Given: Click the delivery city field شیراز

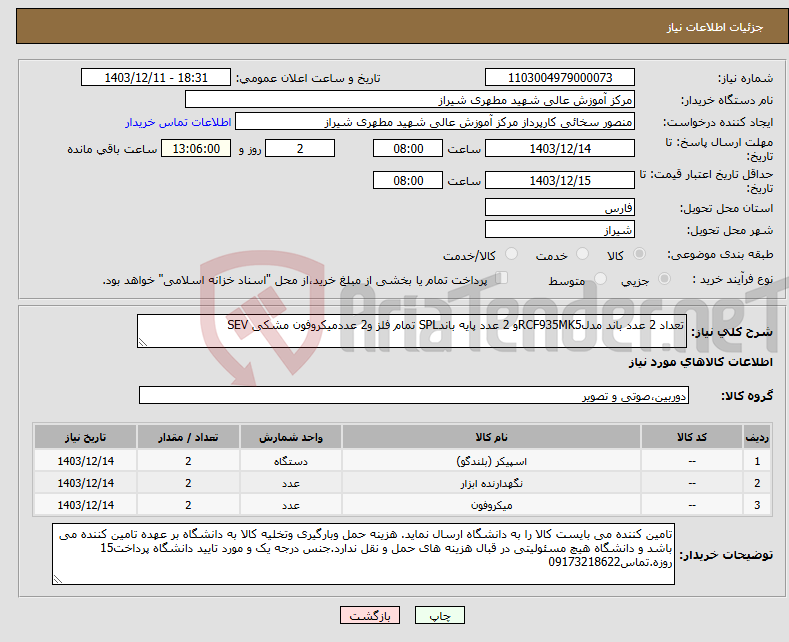Looking at the screenshot, I should [x=560, y=229].
